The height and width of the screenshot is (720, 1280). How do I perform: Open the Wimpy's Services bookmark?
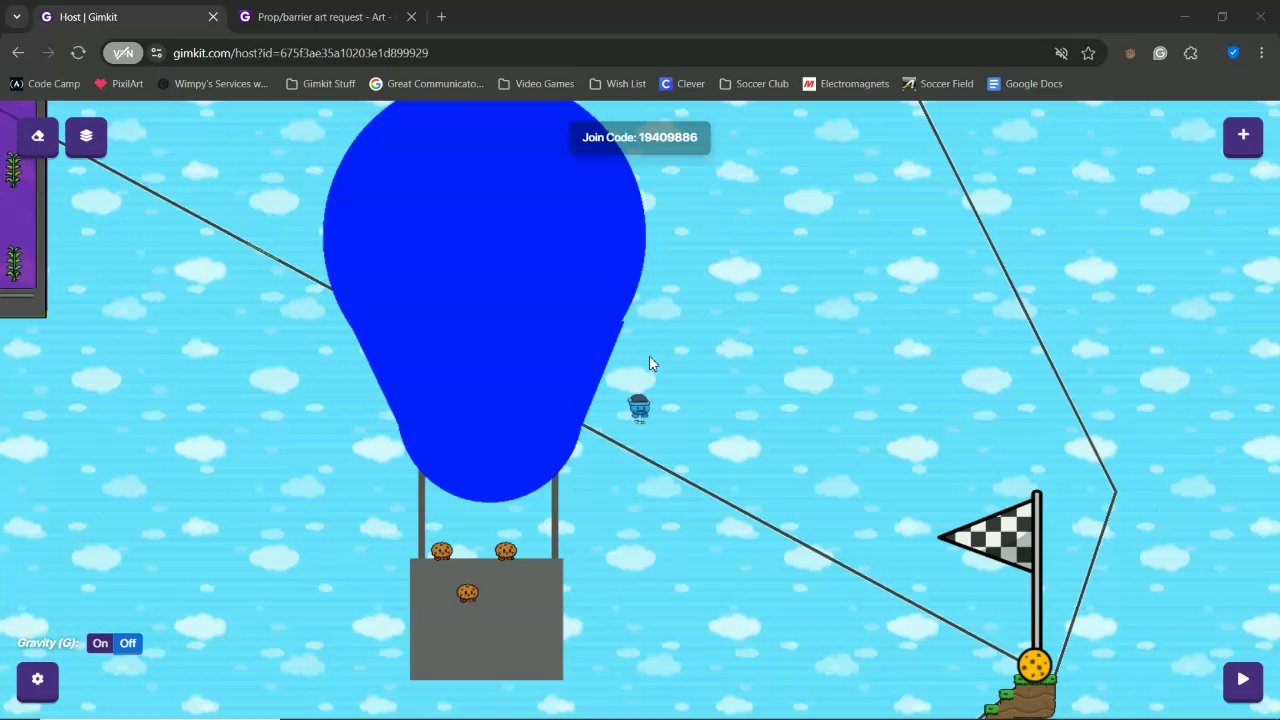pyautogui.click(x=213, y=84)
